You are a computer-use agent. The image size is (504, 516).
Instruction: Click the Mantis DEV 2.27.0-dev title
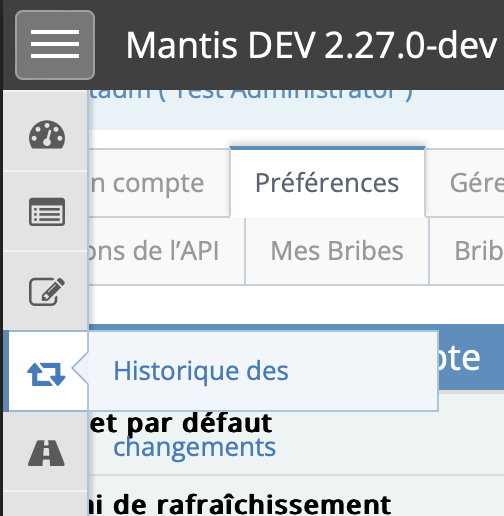point(311,45)
